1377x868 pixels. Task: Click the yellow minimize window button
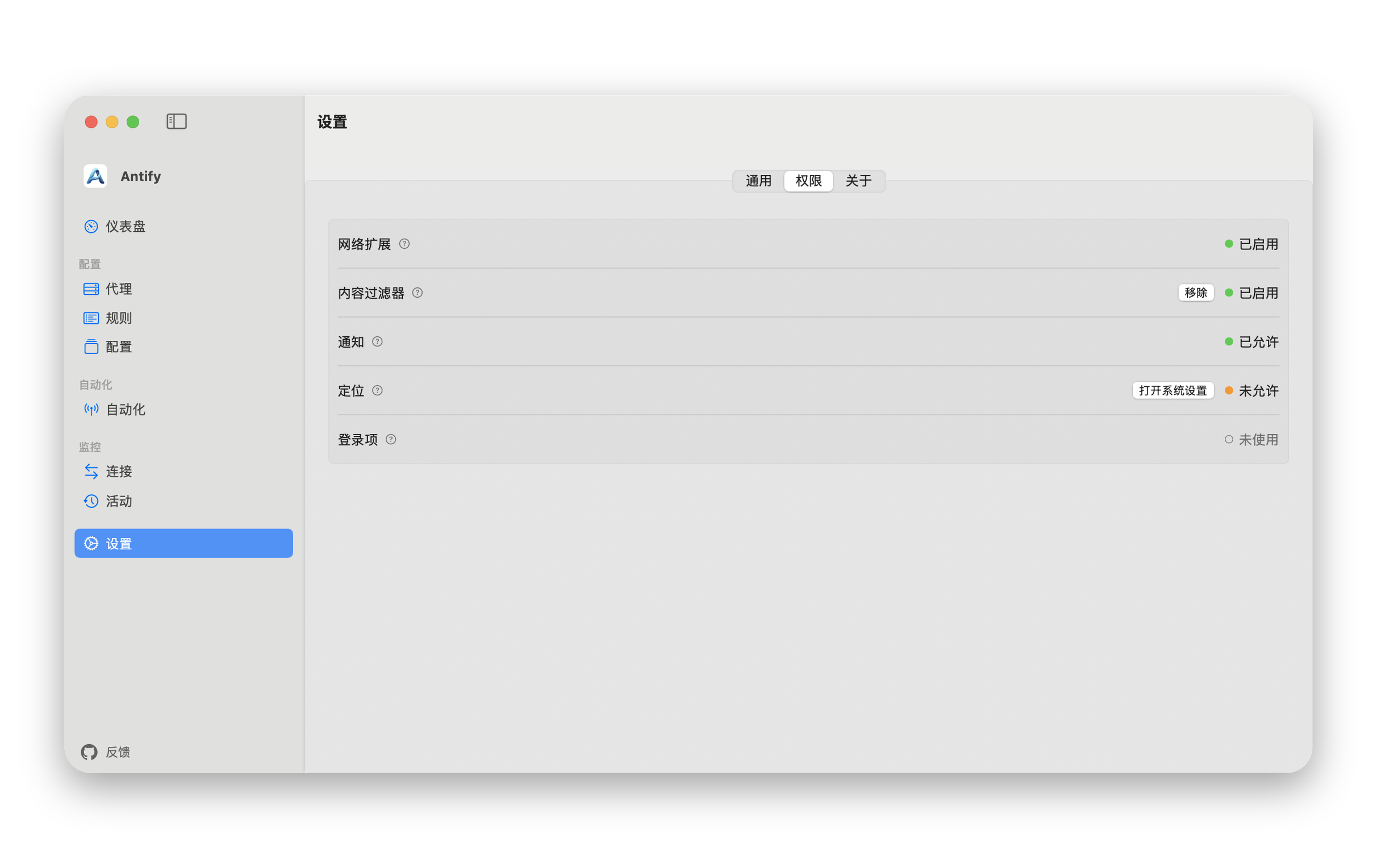pyautogui.click(x=112, y=122)
